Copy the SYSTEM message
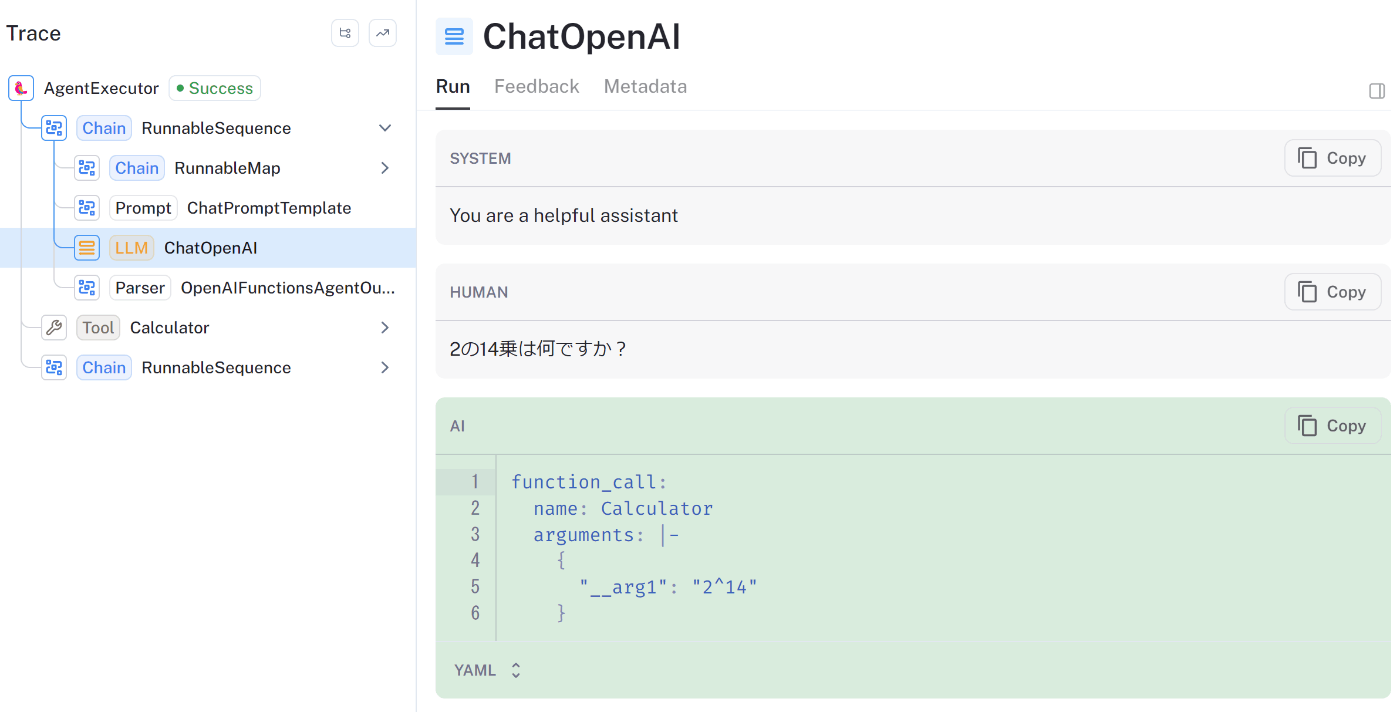1400x712 pixels. point(1332,158)
